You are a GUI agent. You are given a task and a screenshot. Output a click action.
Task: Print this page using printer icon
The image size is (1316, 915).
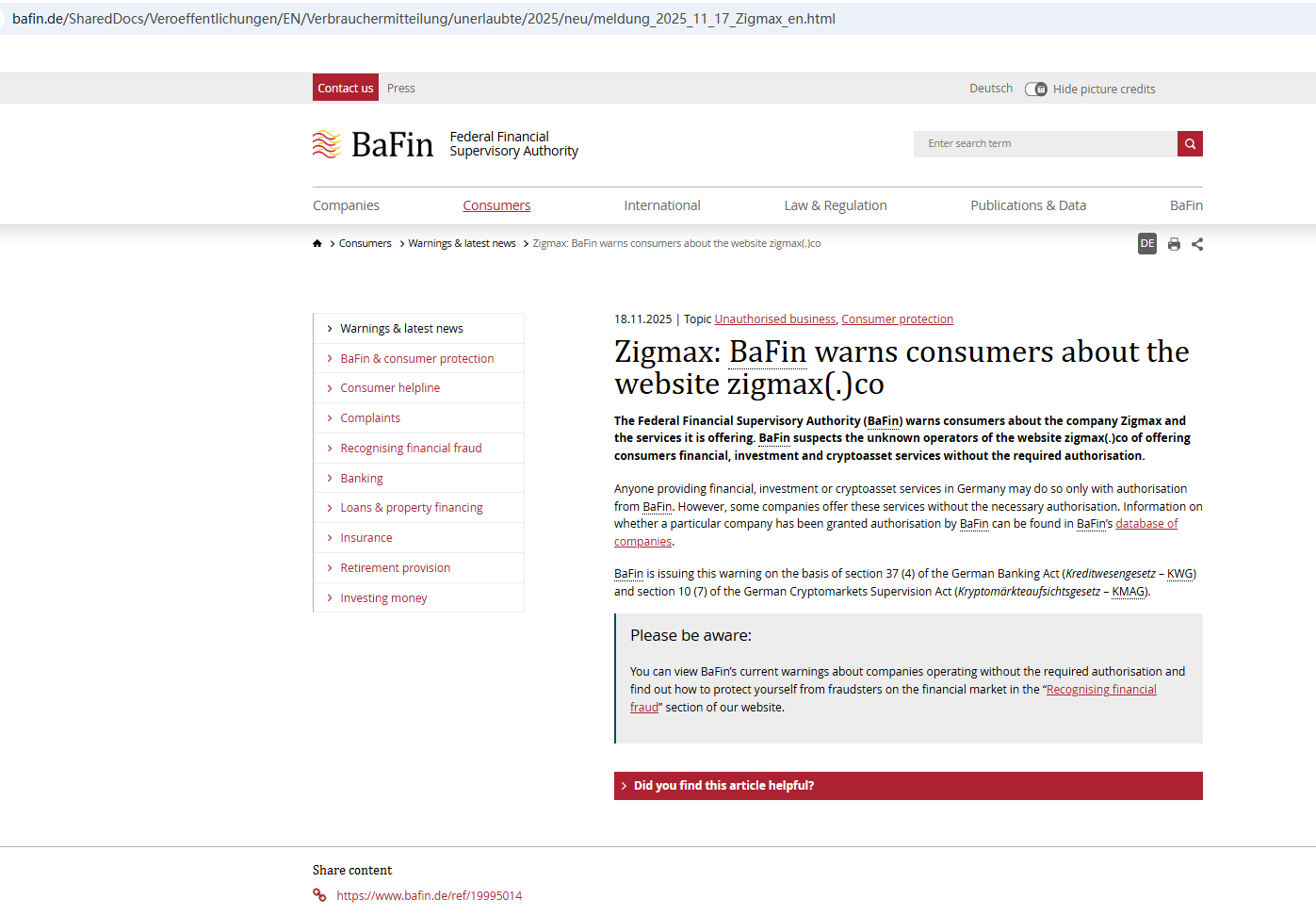(1174, 244)
